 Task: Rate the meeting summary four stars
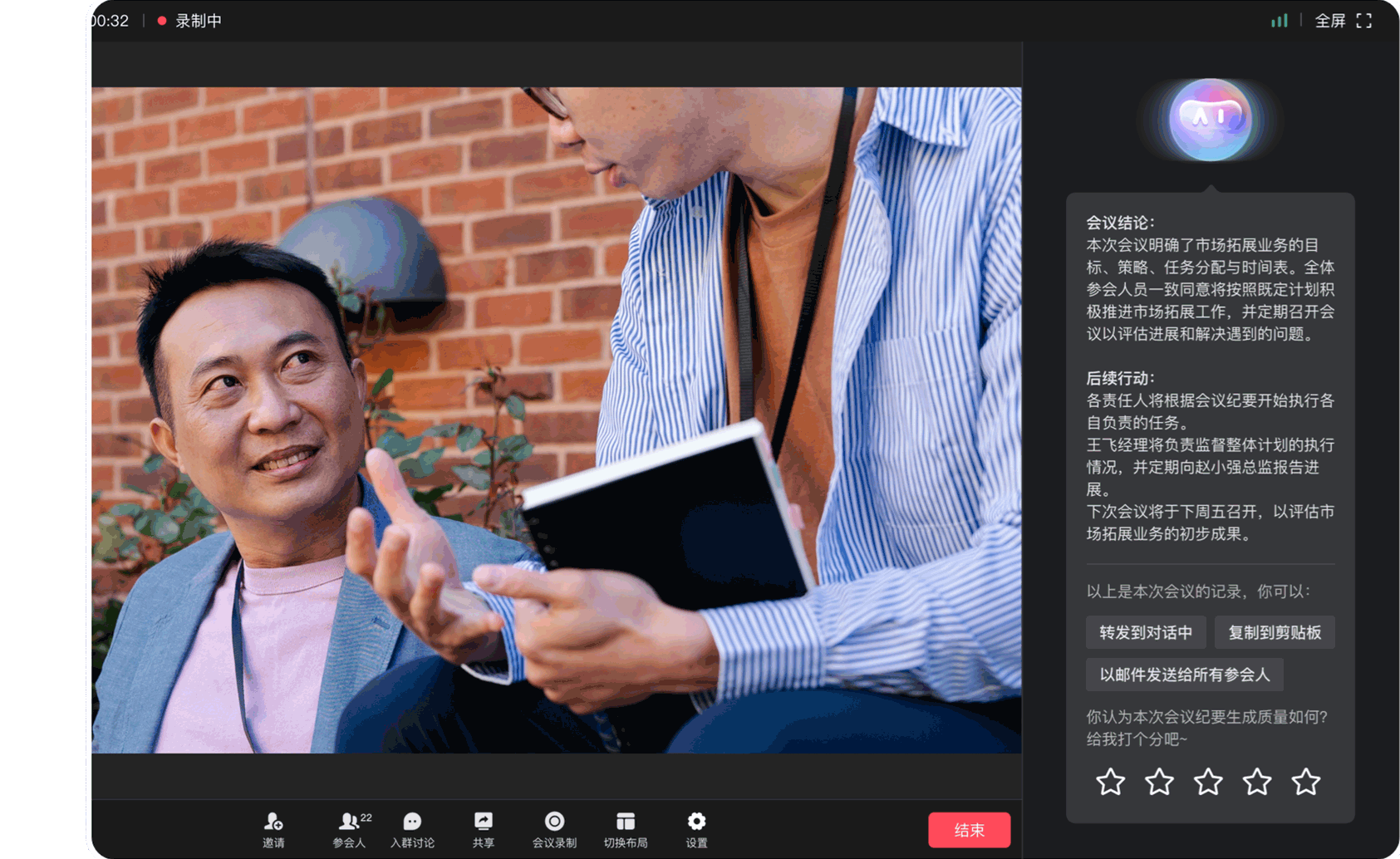1256,782
